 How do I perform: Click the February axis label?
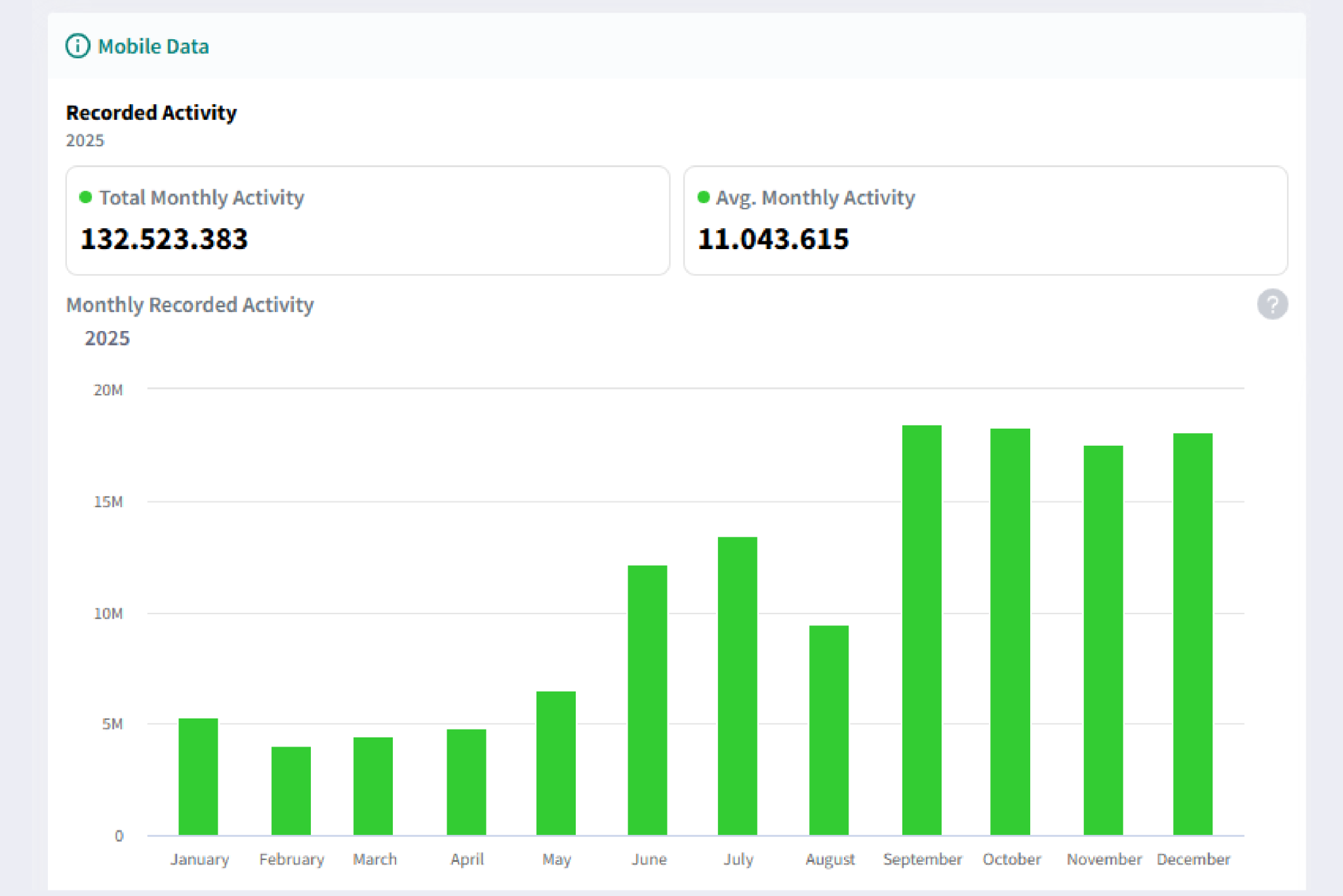(x=292, y=859)
